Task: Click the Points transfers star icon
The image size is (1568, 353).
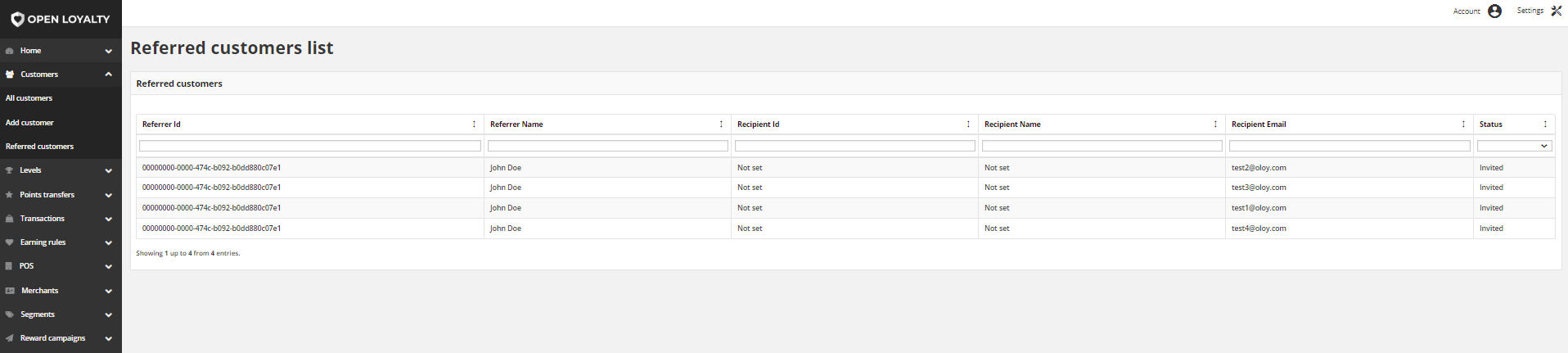Action: coord(9,195)
